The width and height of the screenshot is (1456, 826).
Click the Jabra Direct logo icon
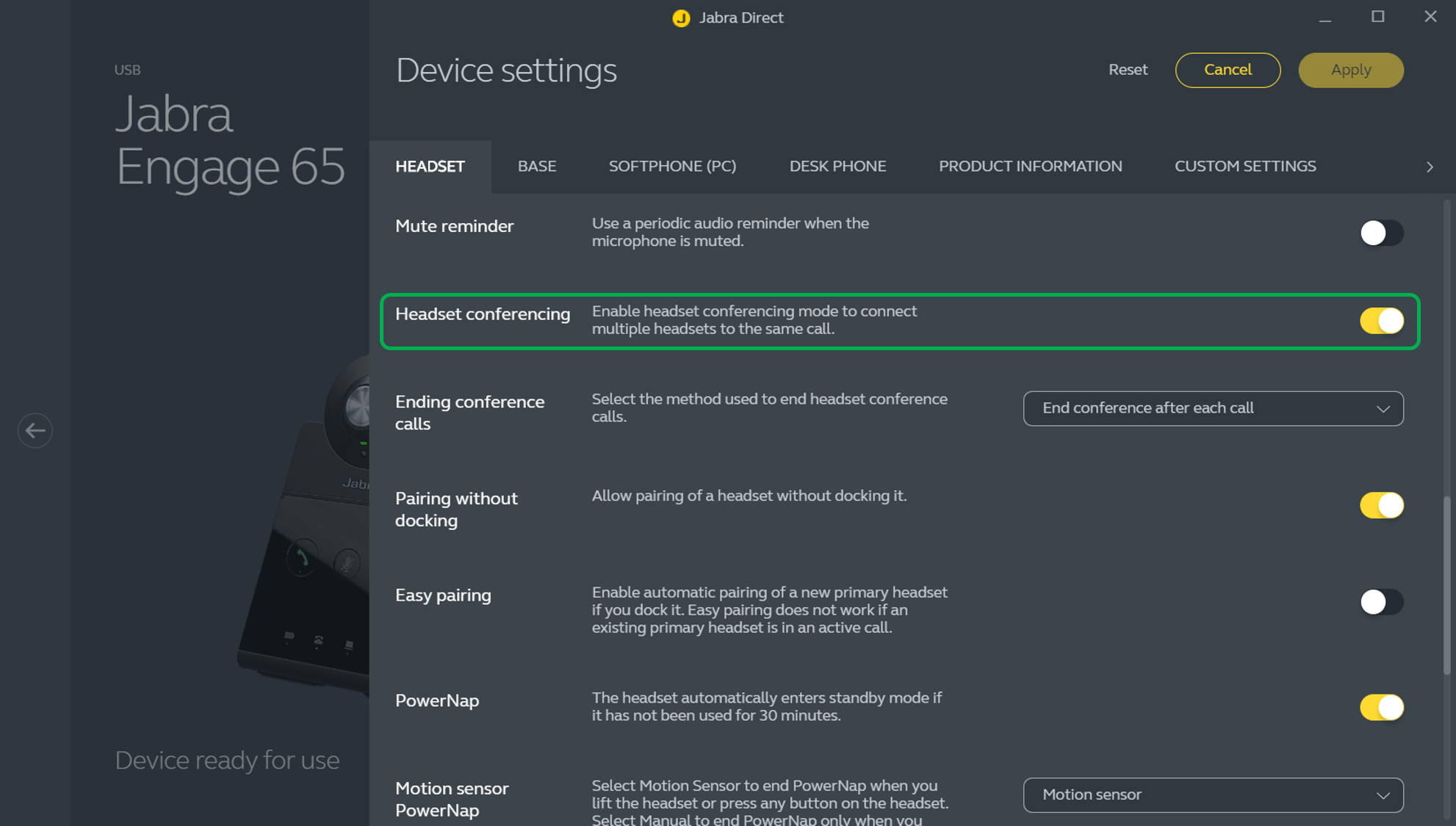(x=681, y=18)
